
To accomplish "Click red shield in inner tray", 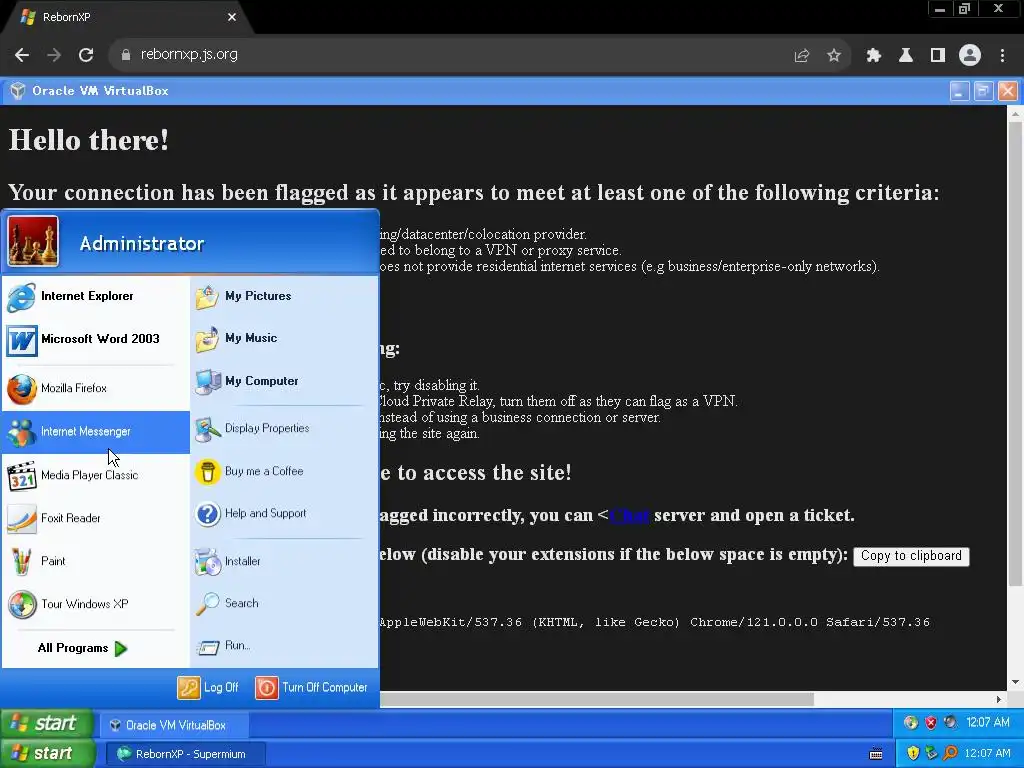I will [931, 723].
